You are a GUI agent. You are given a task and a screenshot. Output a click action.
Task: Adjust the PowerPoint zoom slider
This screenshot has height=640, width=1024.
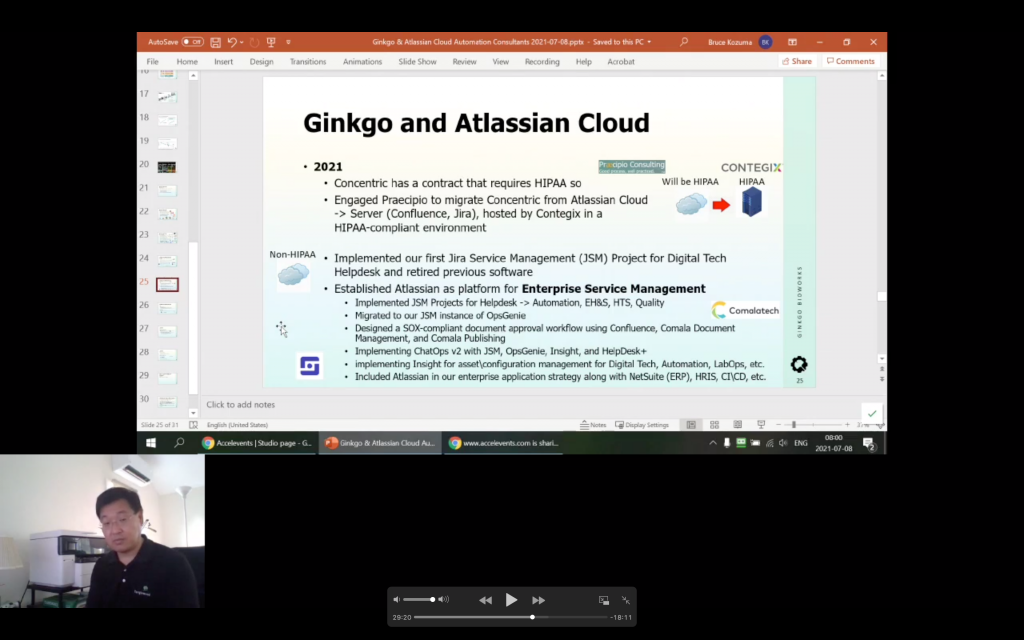click(813, 424)
